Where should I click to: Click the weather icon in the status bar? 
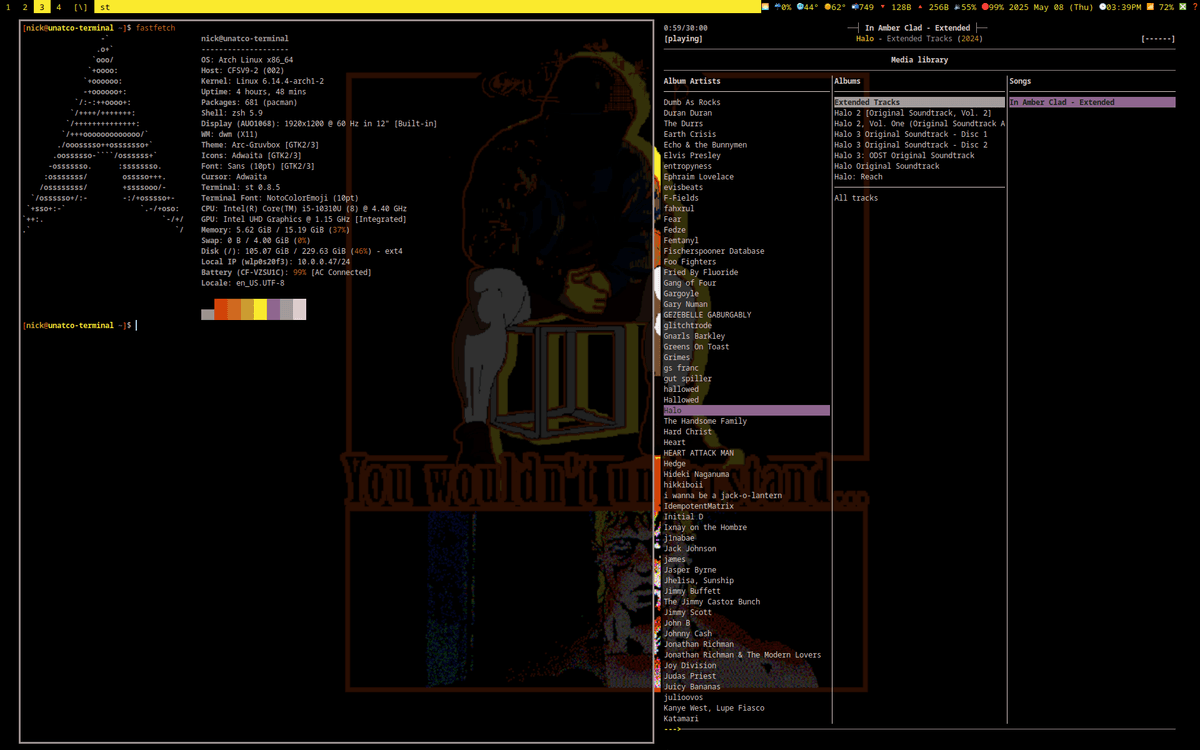click(x=766, y=7)
